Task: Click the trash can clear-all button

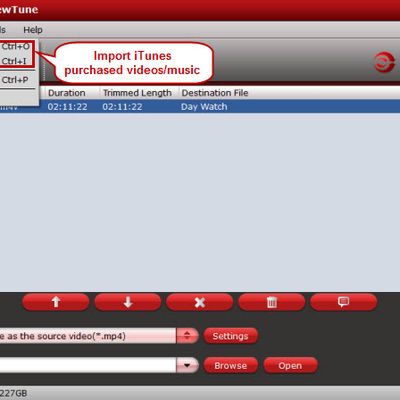Action: click(272, 302)
